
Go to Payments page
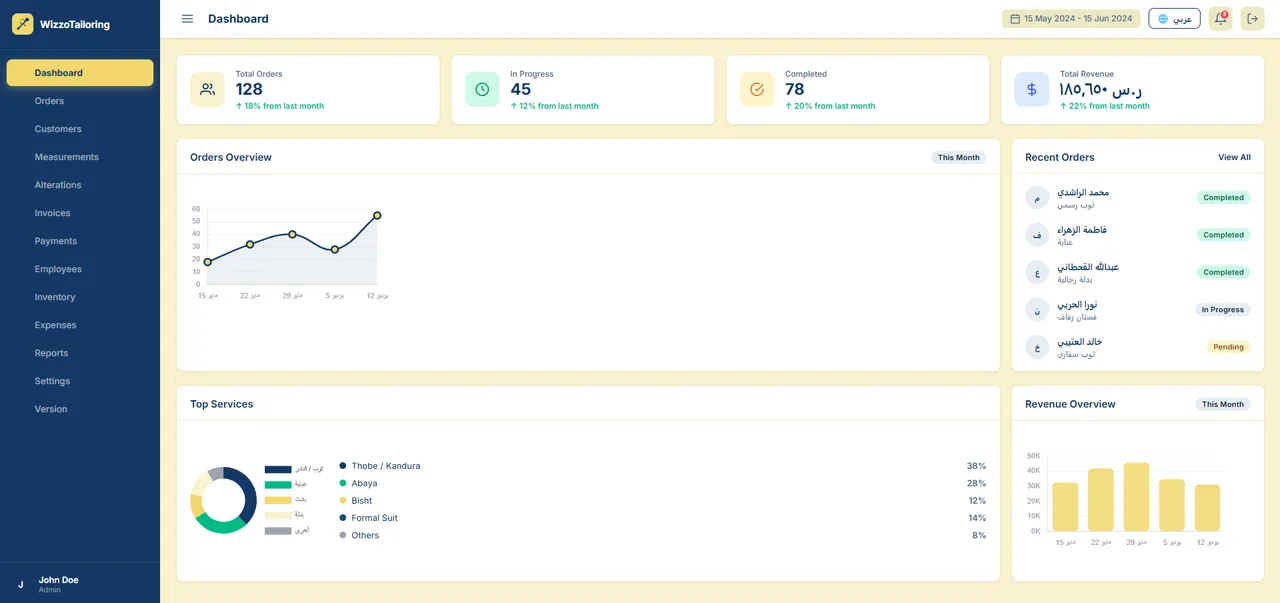click(80, 241)
